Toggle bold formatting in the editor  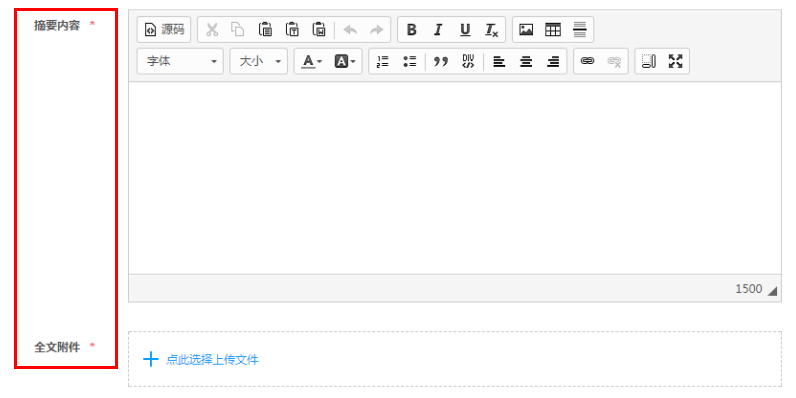coord(412,30)
